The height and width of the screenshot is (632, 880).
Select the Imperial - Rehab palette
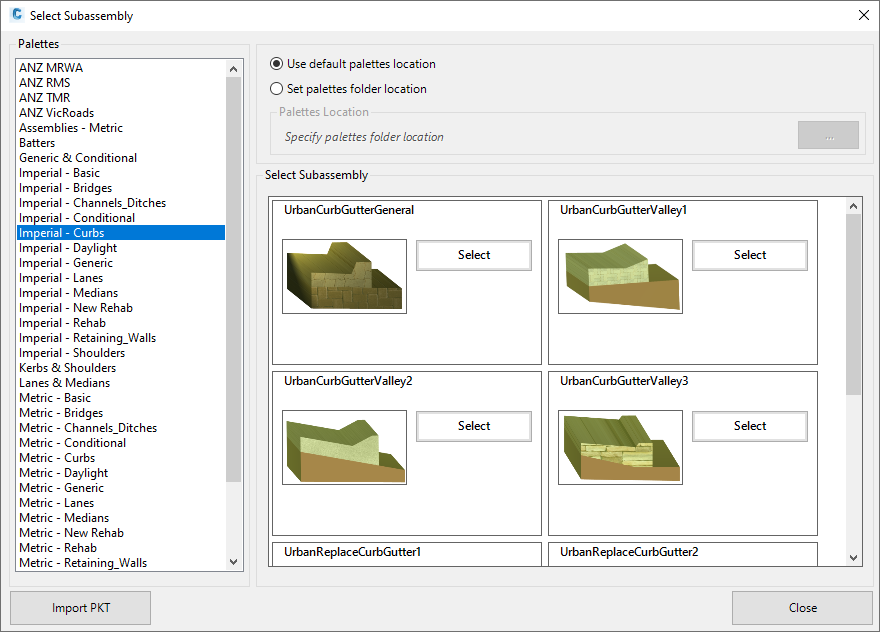121,323
